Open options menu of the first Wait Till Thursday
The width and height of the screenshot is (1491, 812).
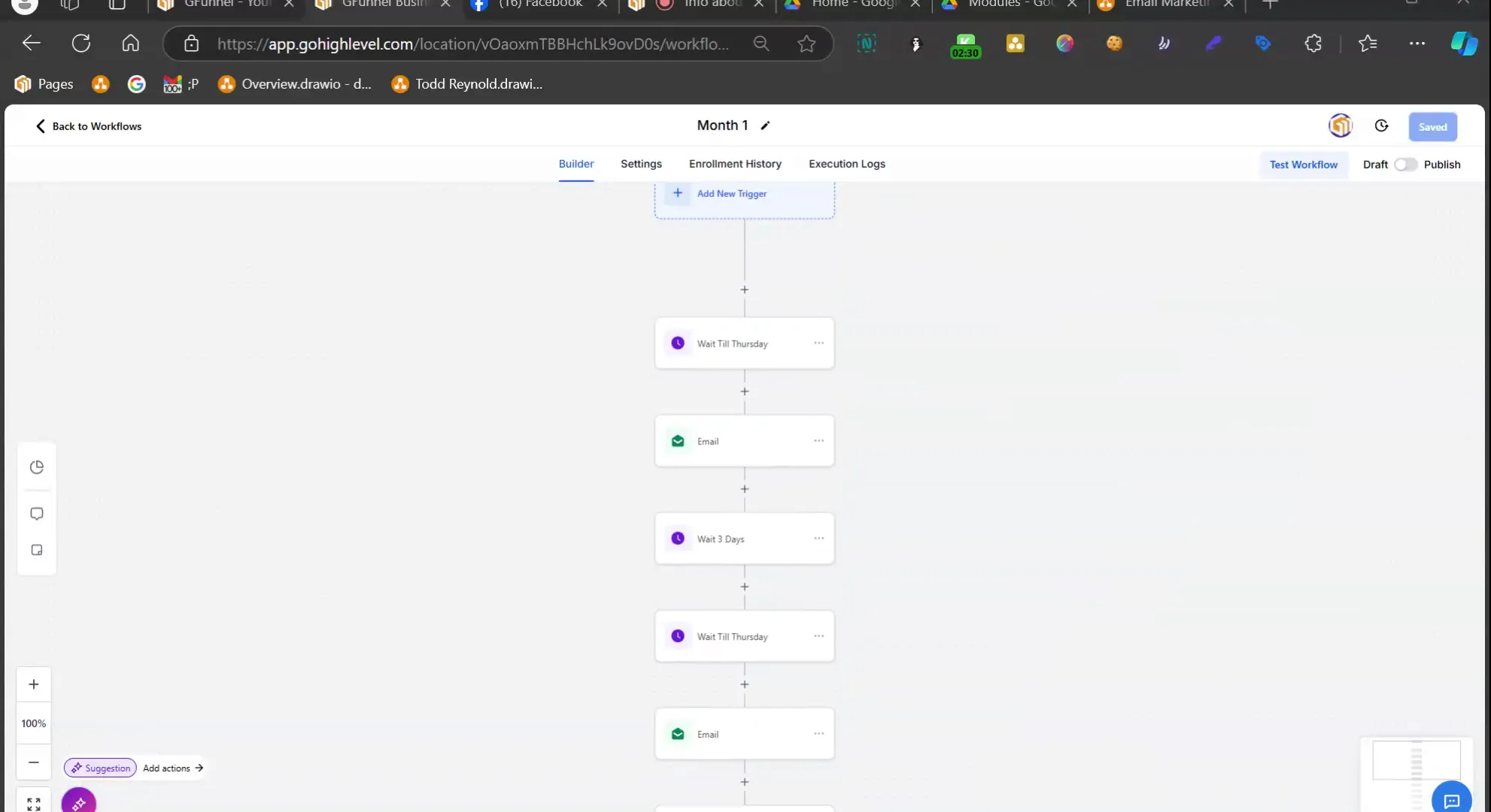[x=818, y=343]
